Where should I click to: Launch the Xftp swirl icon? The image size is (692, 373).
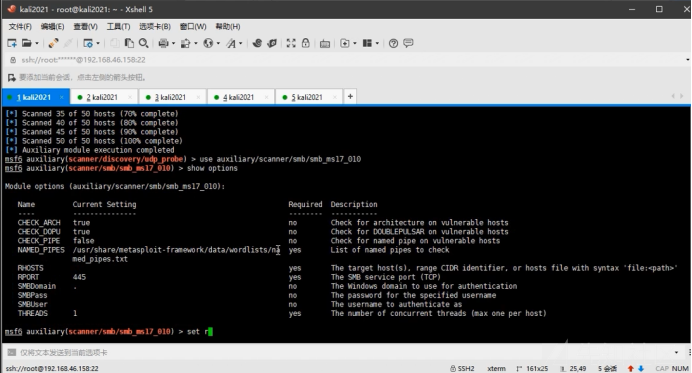257,43
